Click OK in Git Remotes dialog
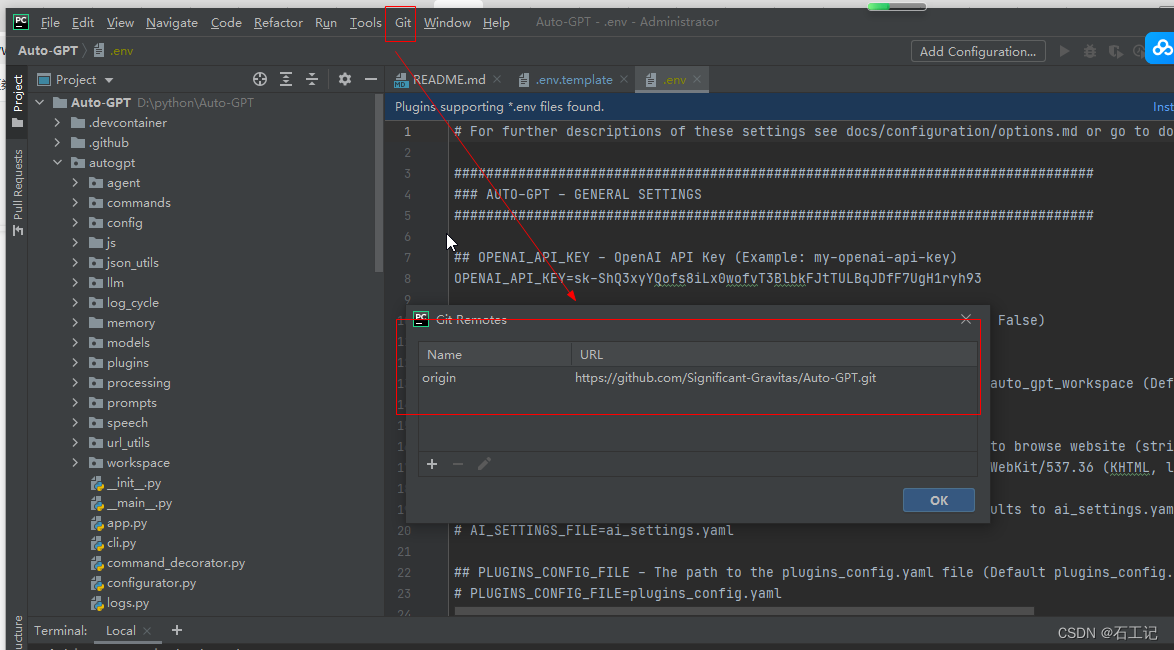 939,500
